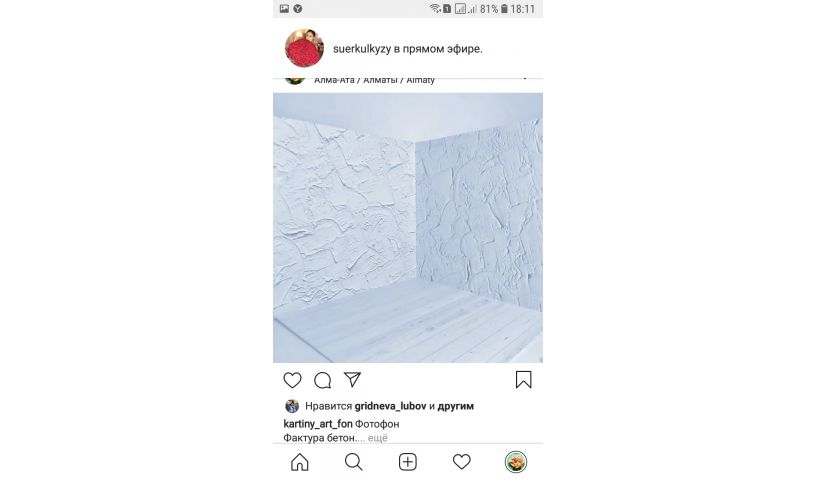Open post options three-dot menu
Viewport: 816px width, 480px height.
click(x=525, y=78)
